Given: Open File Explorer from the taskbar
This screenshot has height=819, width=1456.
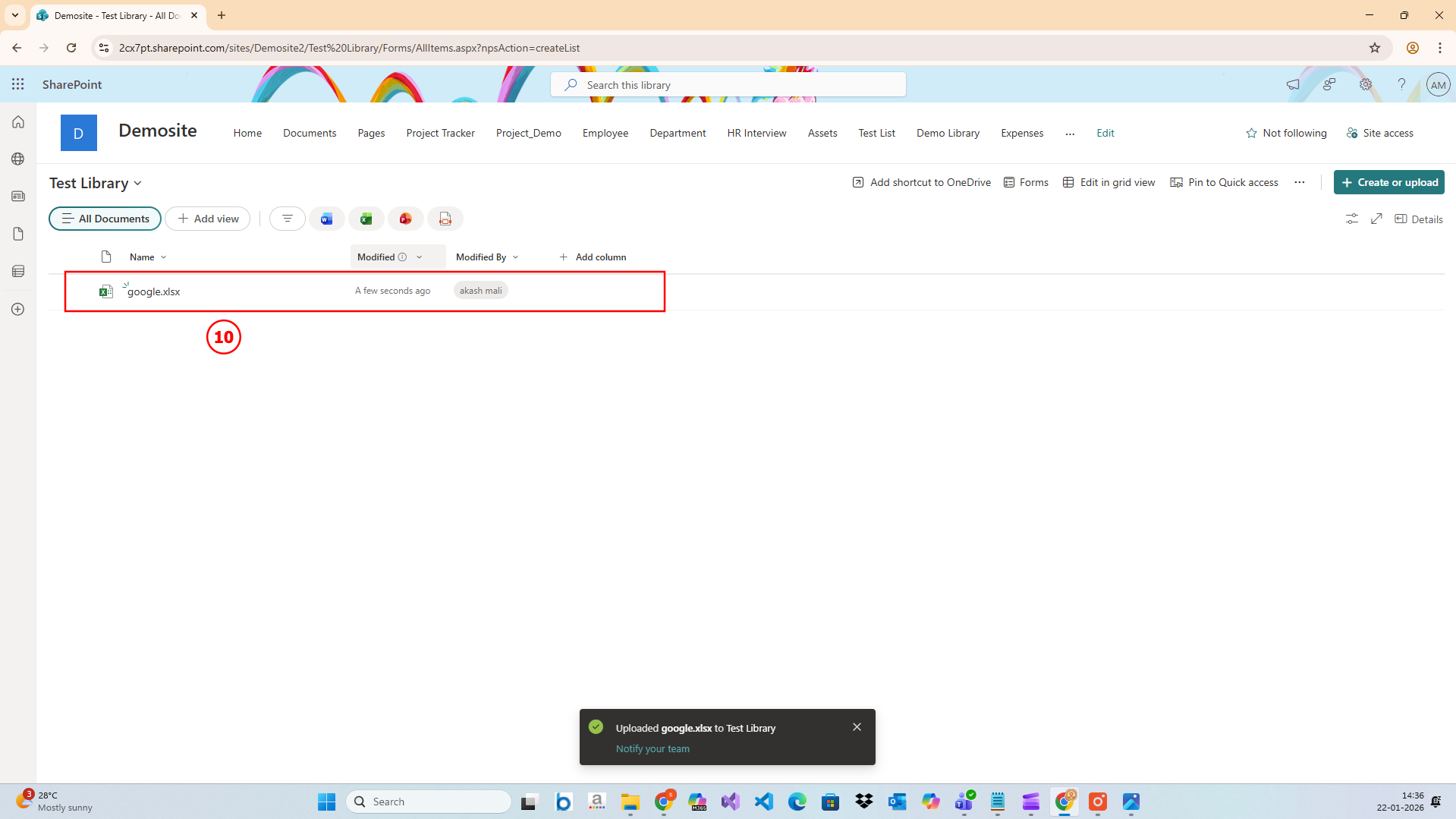Looking at the screenshot, I should coord(631,802).
